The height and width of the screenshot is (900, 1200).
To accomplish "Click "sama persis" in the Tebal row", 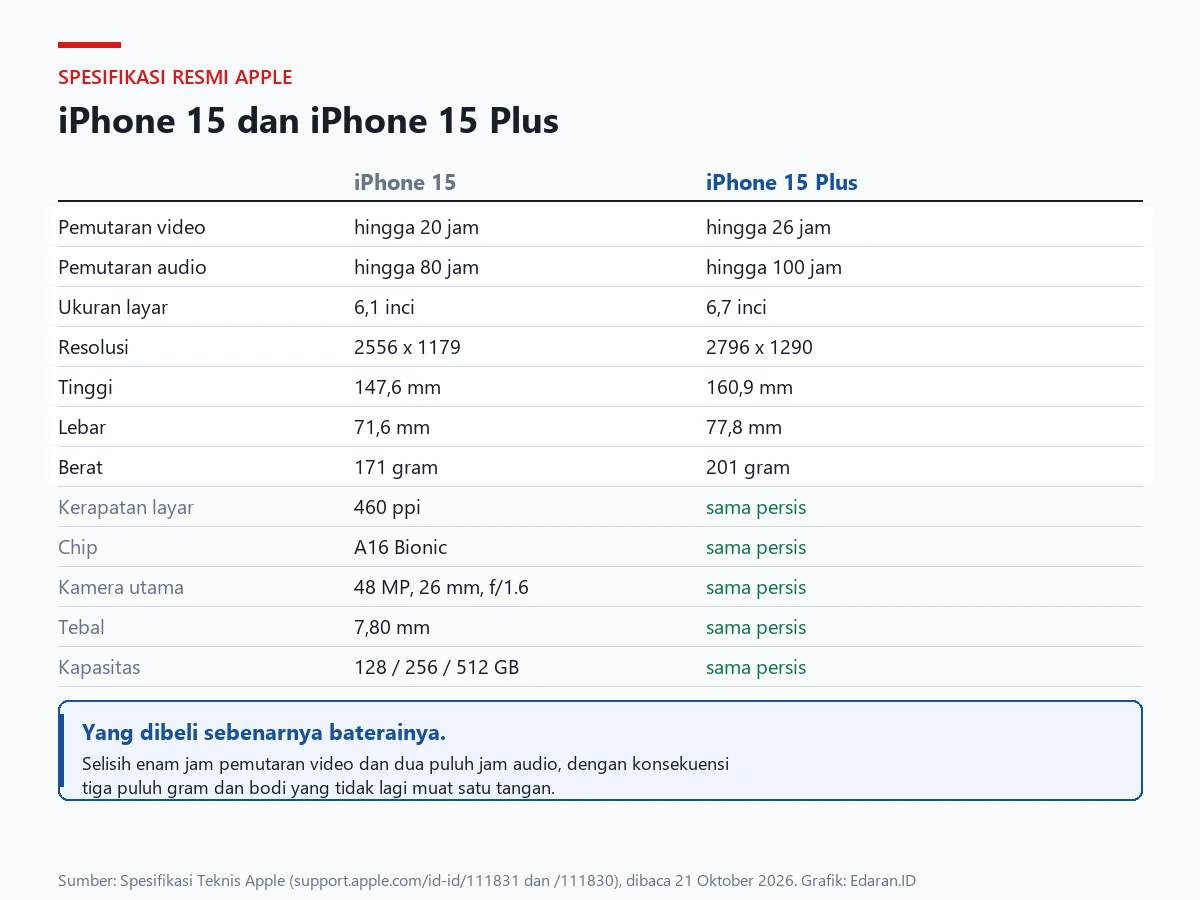I will pyautogui.click(x=756, y=627).
